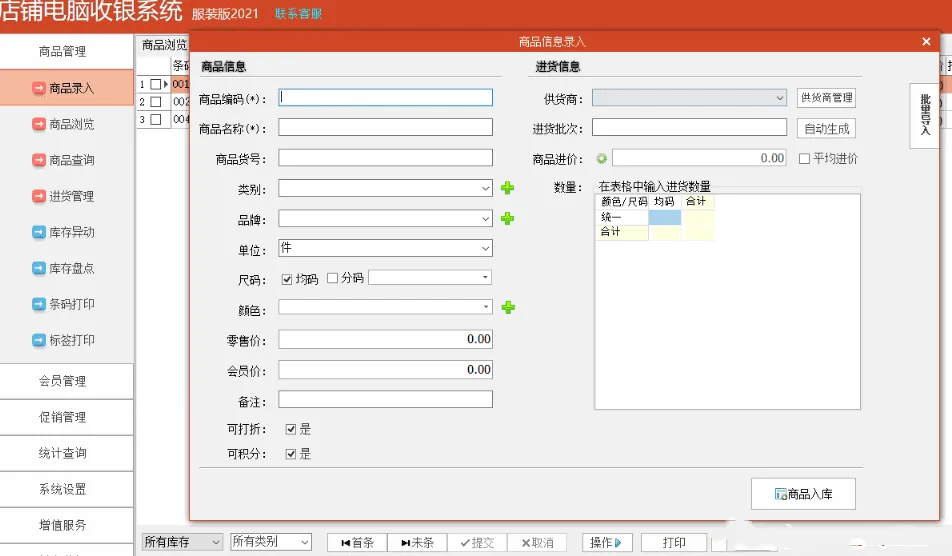Open 条码打印 in the left sidebar
Screen dimensions: 952x556
pos(67,304)
